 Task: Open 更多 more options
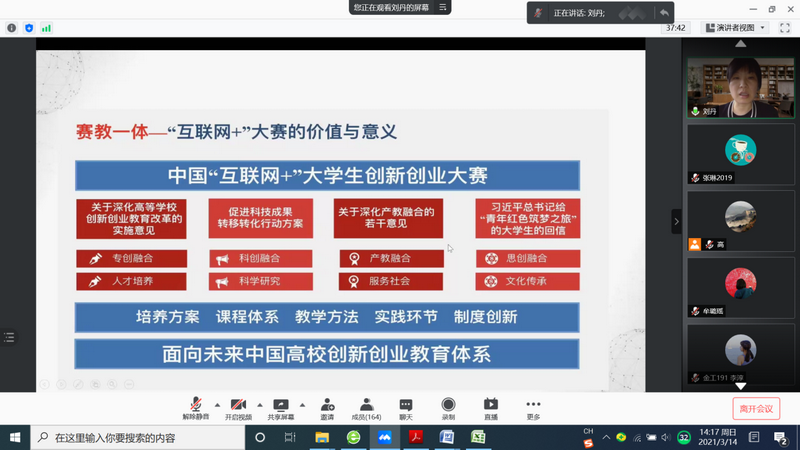click(533, 408)
